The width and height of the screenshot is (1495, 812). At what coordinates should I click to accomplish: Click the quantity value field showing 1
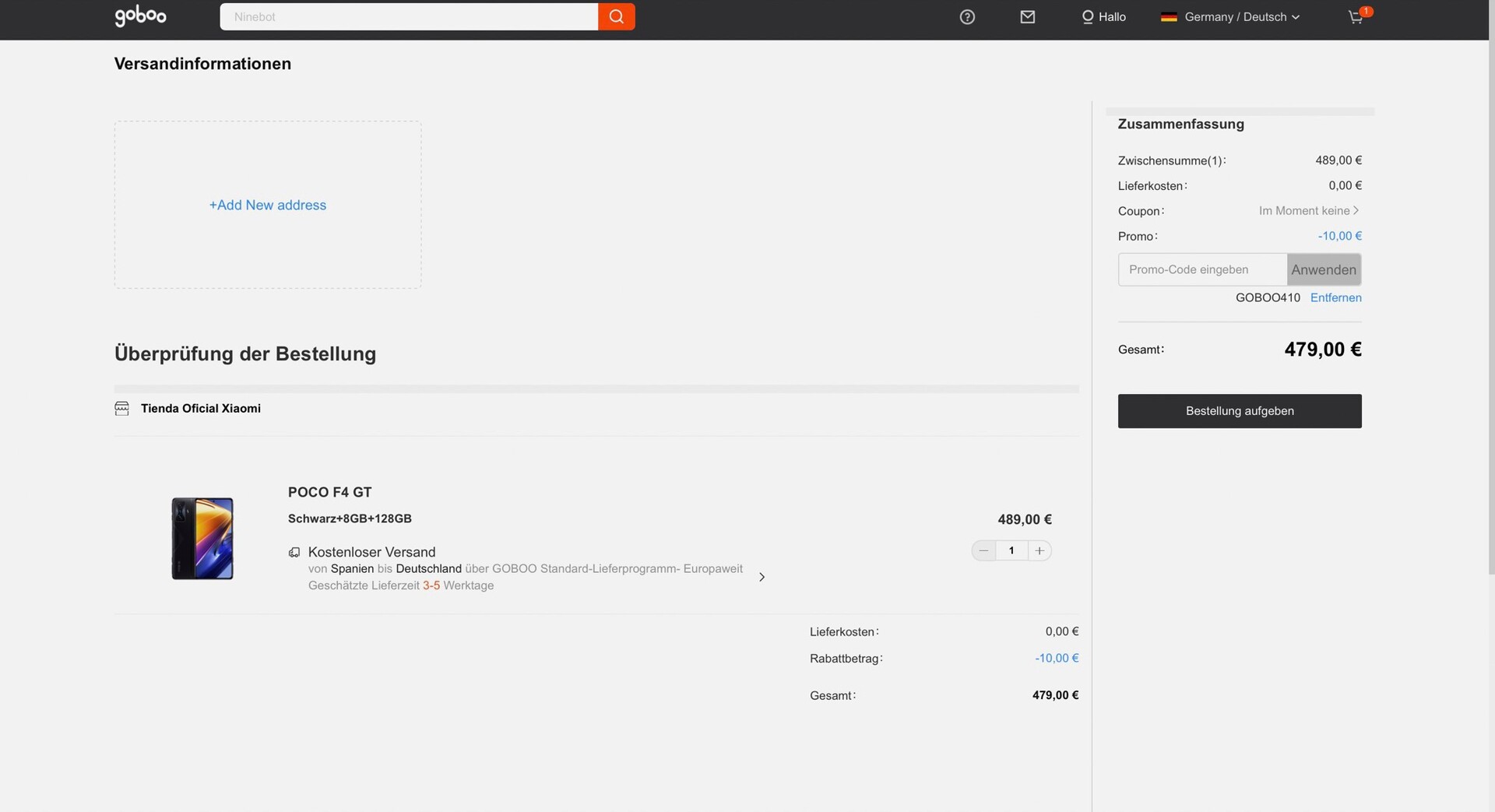click(x=1011, y=550)
